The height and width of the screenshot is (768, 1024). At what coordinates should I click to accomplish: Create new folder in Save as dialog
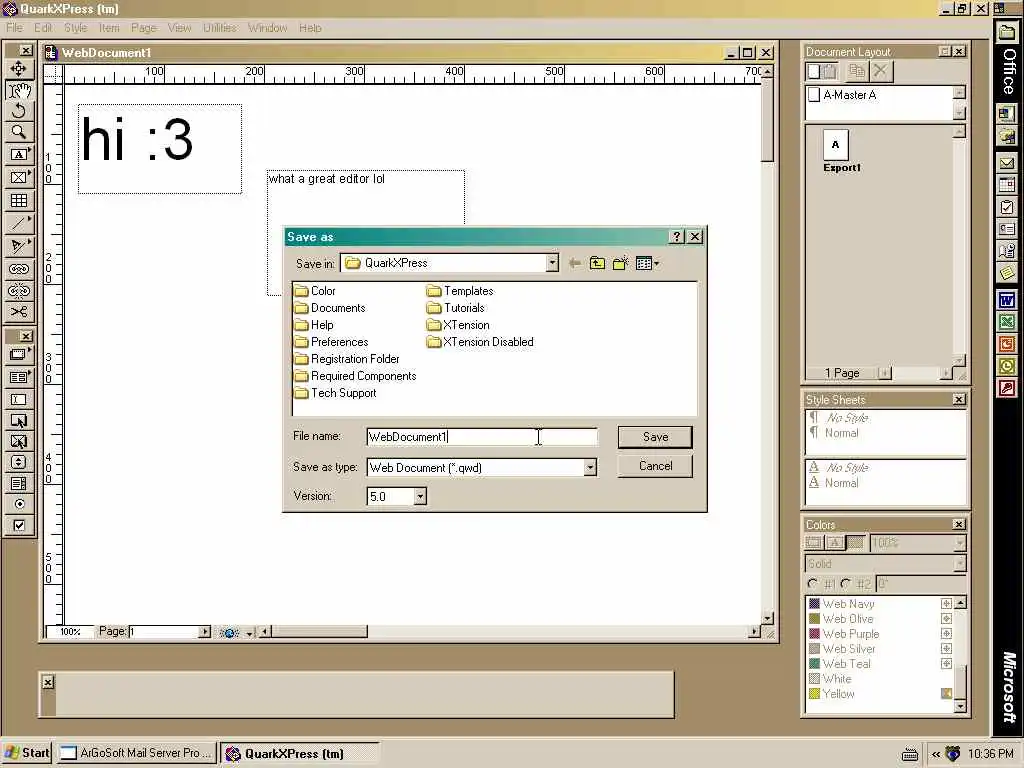(620, 263)
